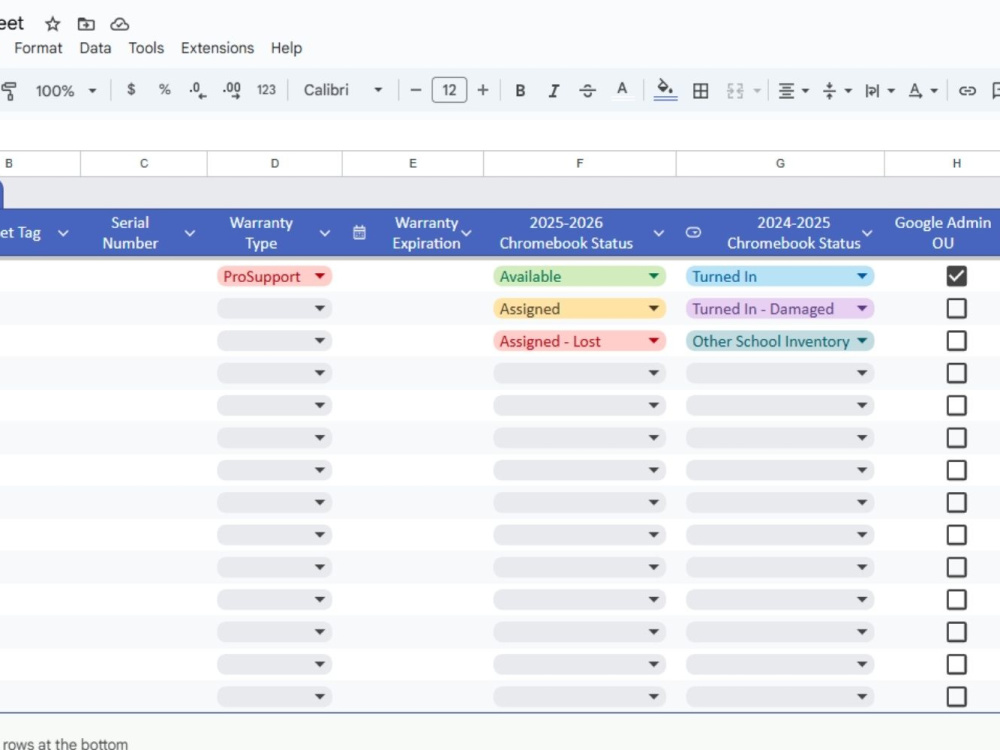Screen dimensions: 1000x750
Task: Open the text color picker
Action: pos(622,90)
